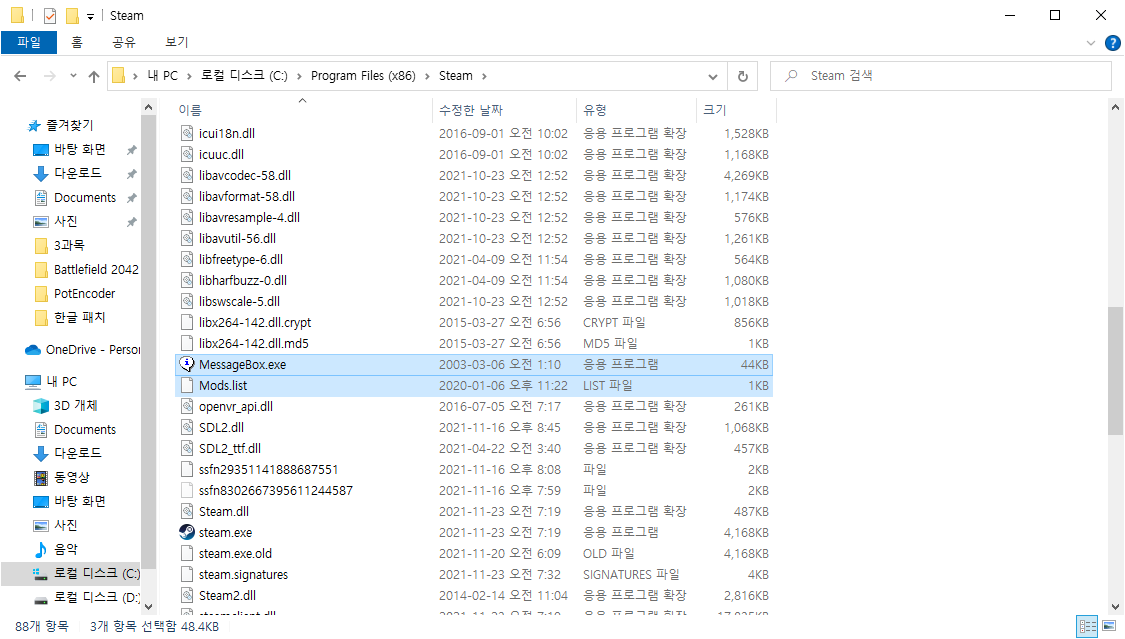Go back with the left arrow
Screen dimensions: 1125x639
(20, 76)
